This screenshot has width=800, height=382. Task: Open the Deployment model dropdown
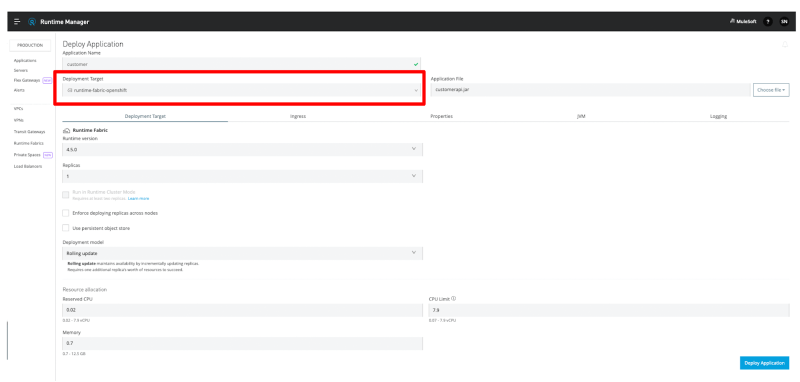point(242,253)
